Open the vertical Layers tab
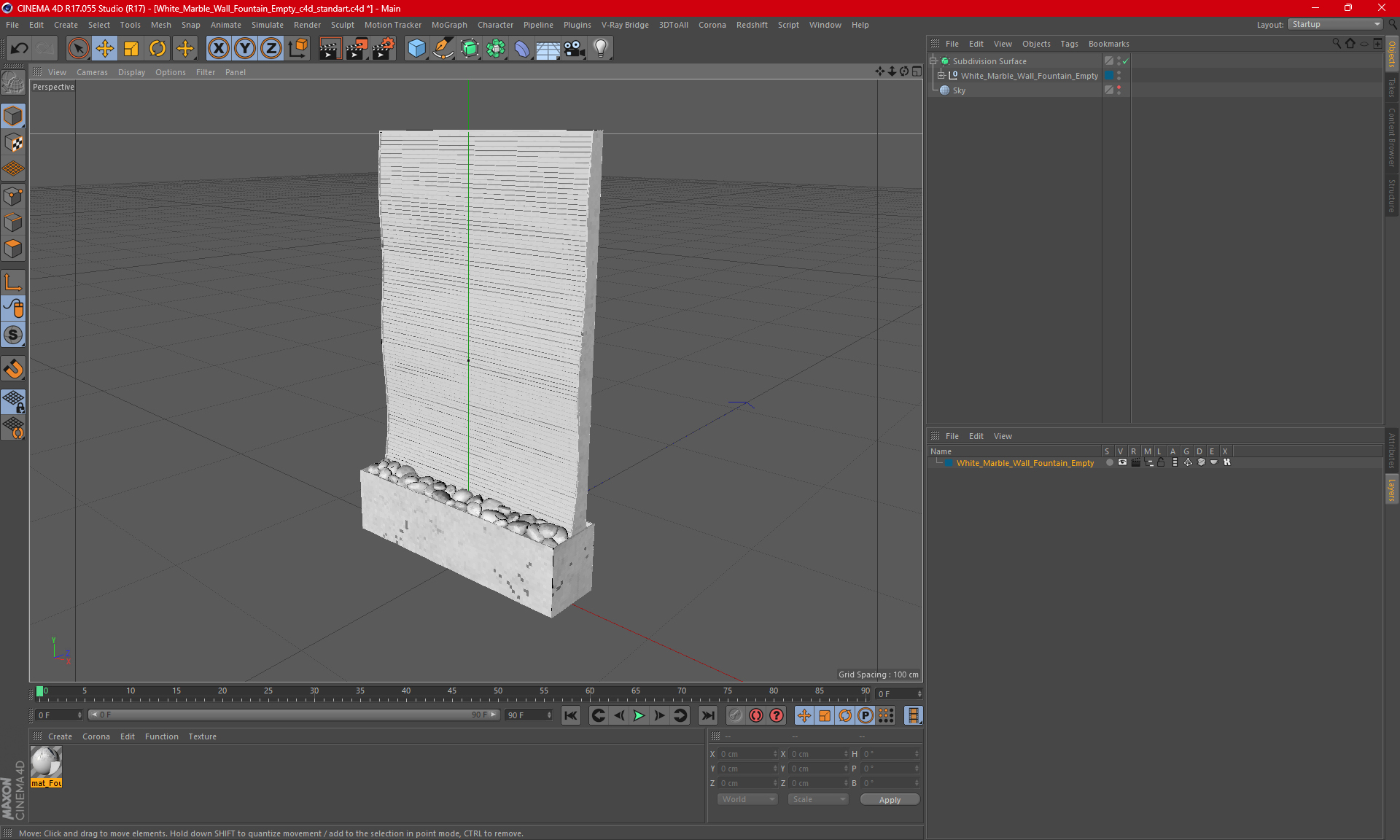The height and width of the screenshot is (840, 1400). click(x=1392, y=489)
